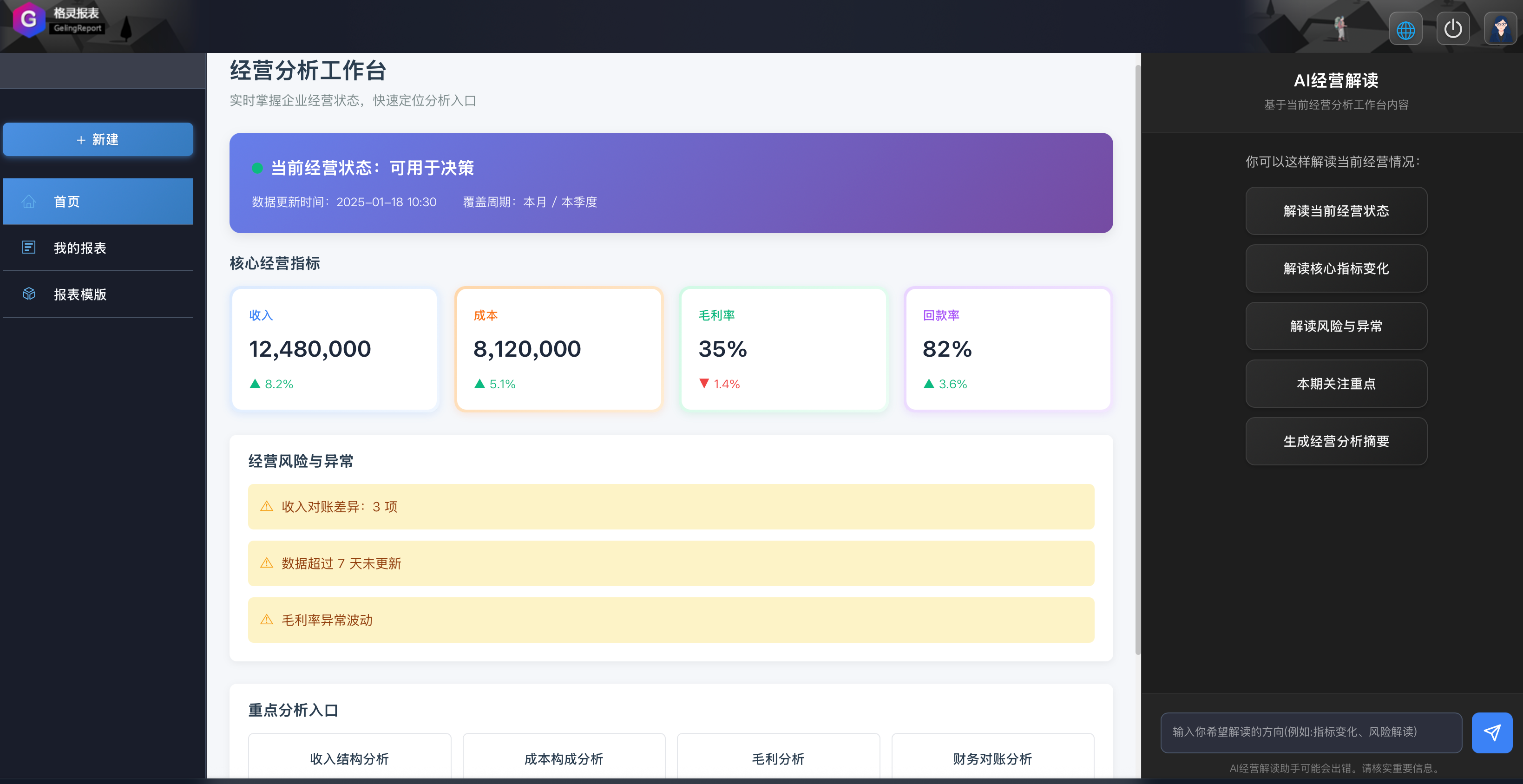Viewport: 1523px width, 784px height.
Task: Select 解读当前经营状态 option
Action: [x=1336, y=211]
